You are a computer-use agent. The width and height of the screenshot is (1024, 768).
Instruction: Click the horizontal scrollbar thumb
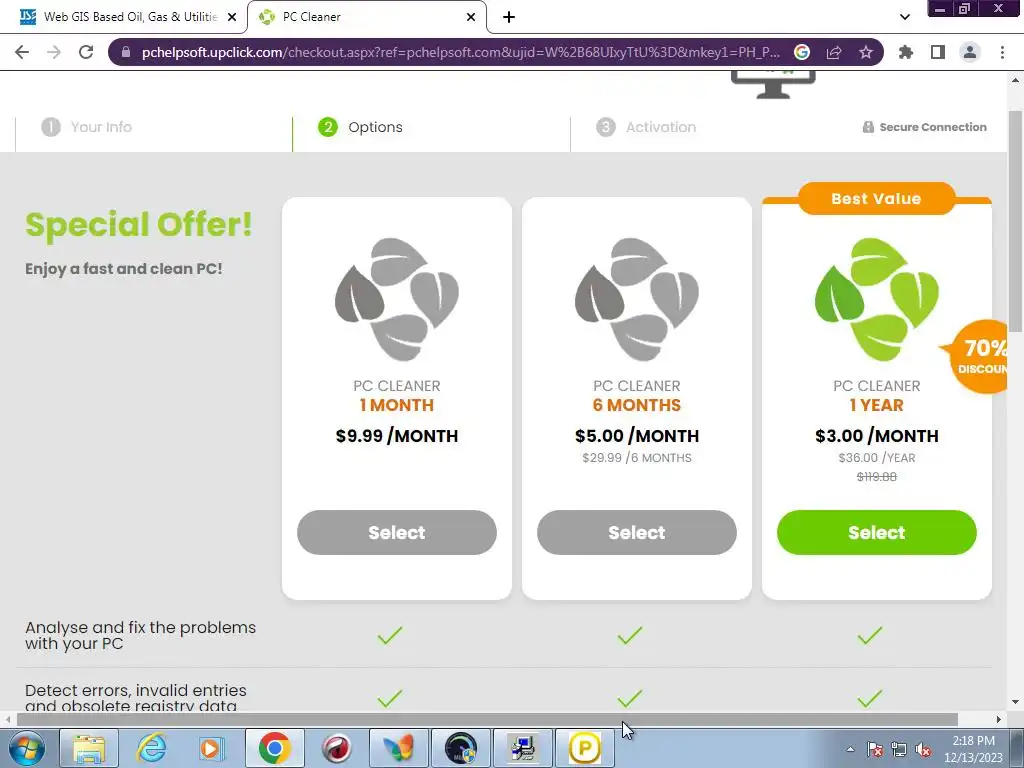tap(487, 719)
